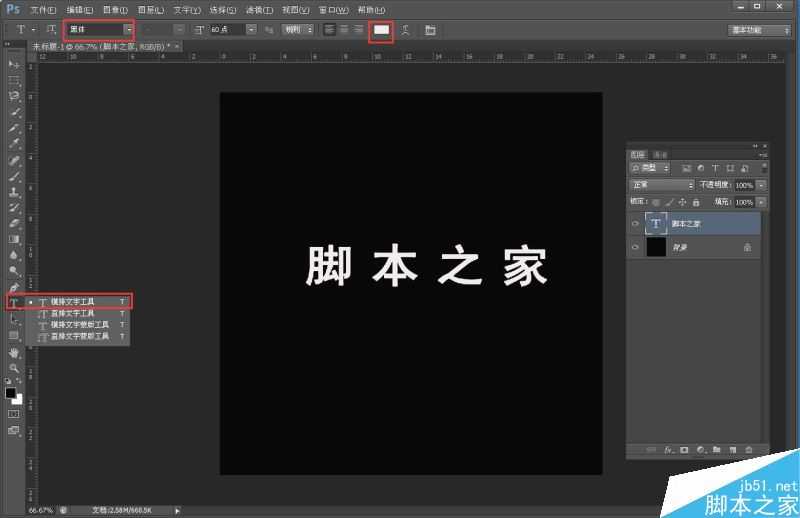Screen dimensions: 800x518
Task: Toggle the lock all button in Layers panel
Action: 696,202
